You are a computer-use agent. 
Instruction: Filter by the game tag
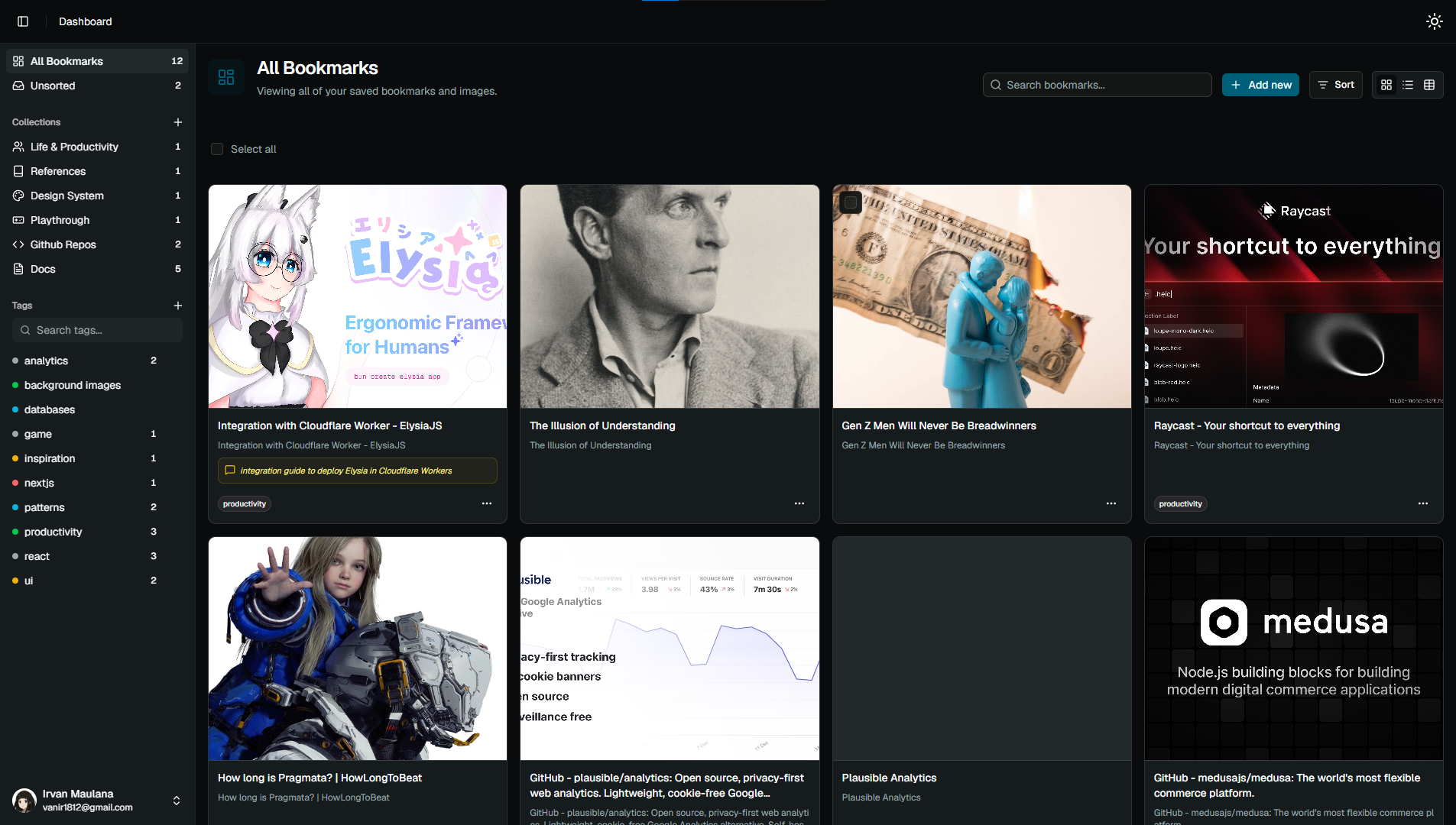point(86,434)
